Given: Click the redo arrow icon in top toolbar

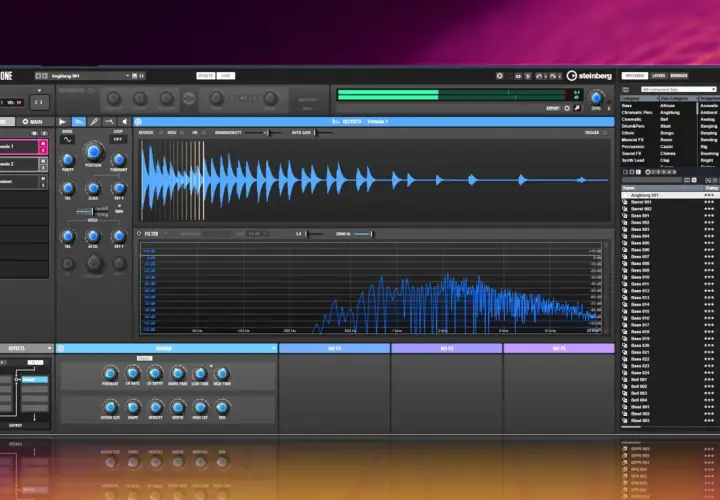Looking at the screenshot, I should [x=553, y=76].
